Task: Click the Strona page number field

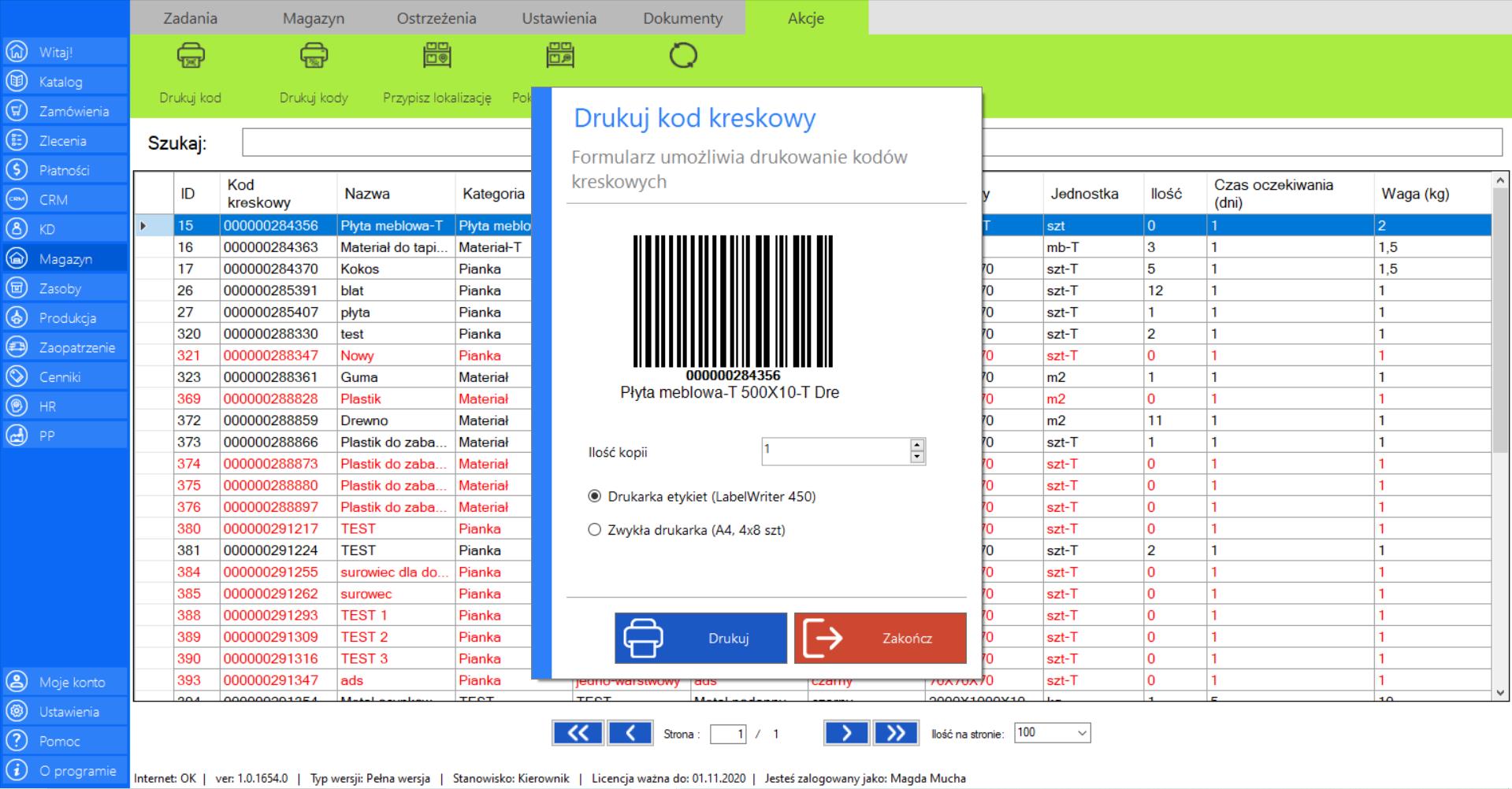Action: point(728,734)
